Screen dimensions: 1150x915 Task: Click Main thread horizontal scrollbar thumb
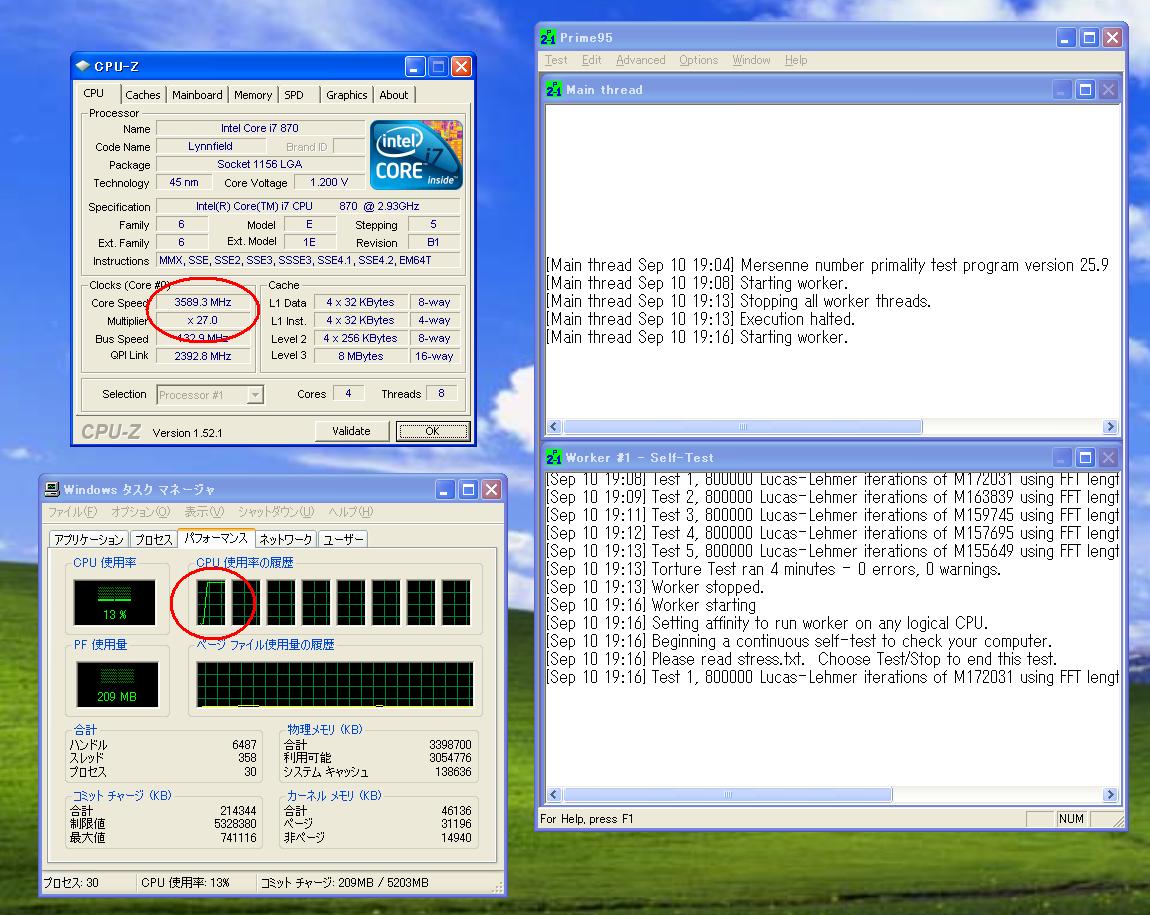click(742, 427)
